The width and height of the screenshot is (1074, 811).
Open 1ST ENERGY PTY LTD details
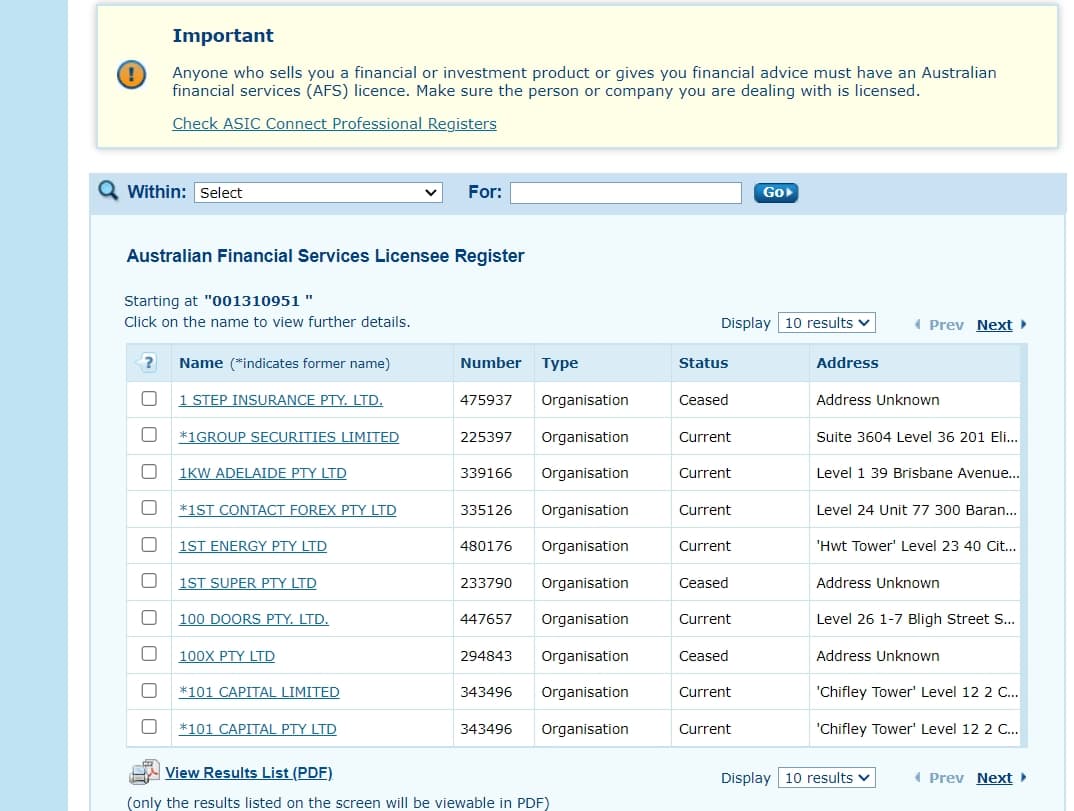tap(253, 547)
